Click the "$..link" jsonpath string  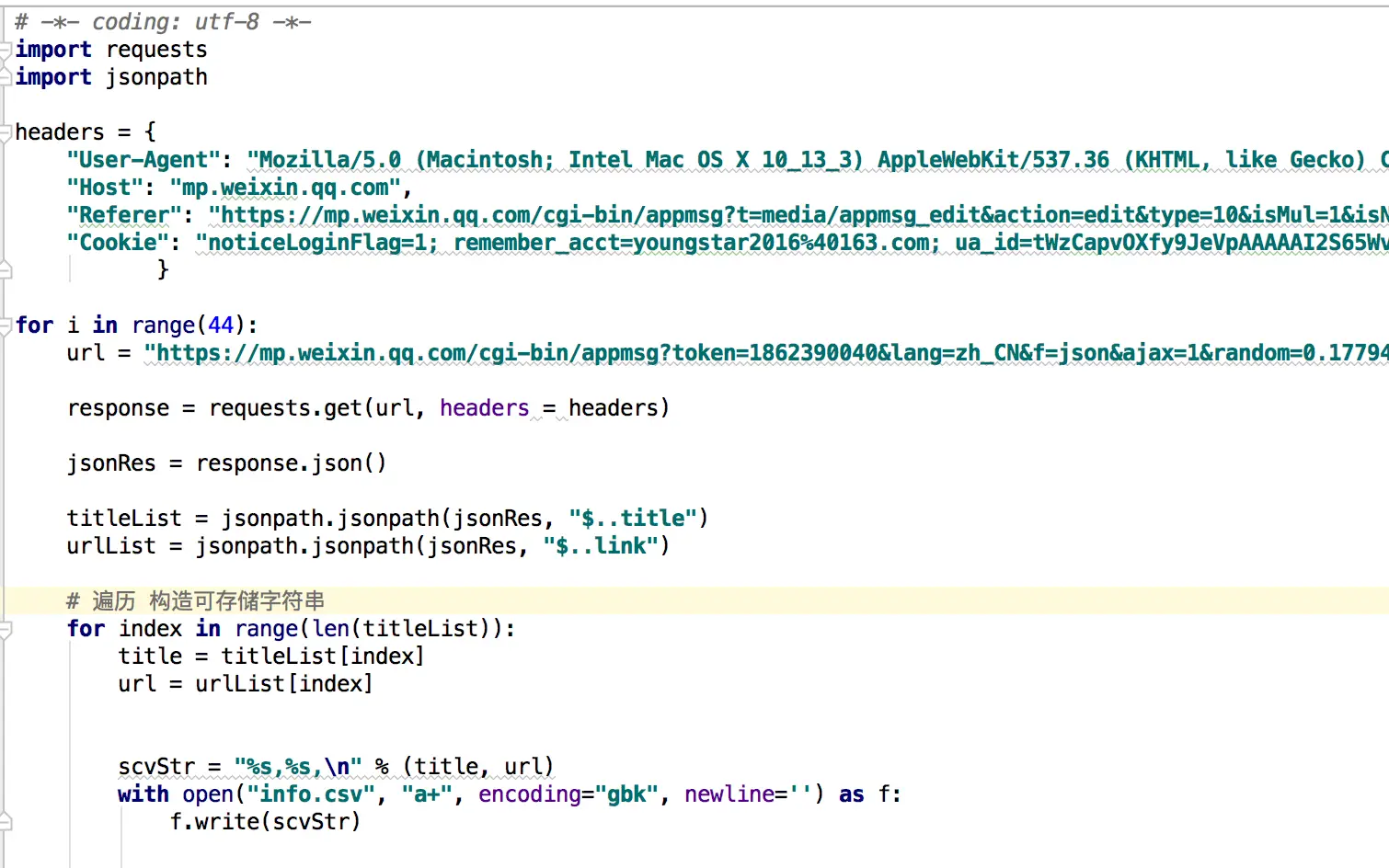tap(601, 546)
